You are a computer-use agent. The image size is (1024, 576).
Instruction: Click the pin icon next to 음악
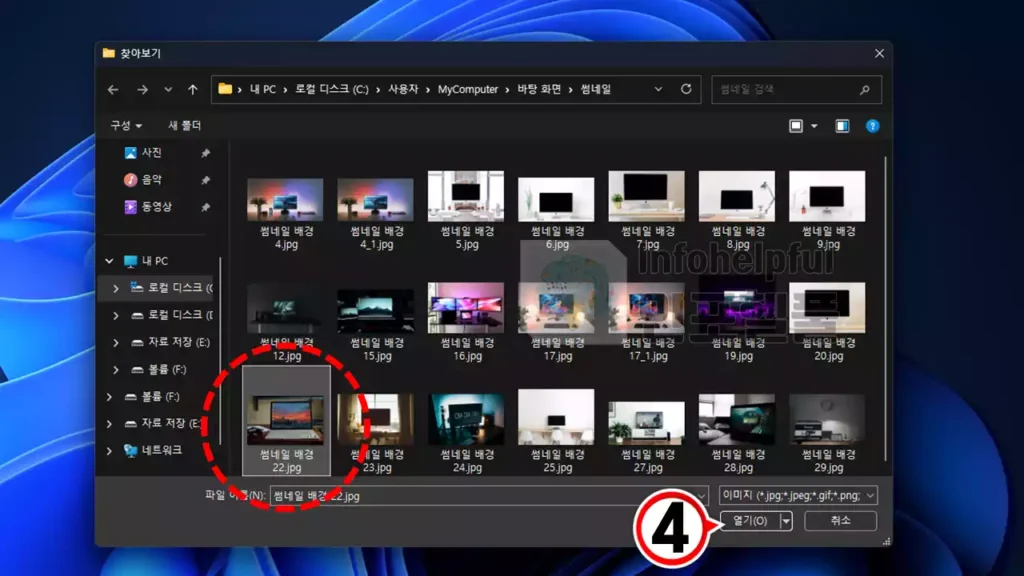click(x=206, y=180)
